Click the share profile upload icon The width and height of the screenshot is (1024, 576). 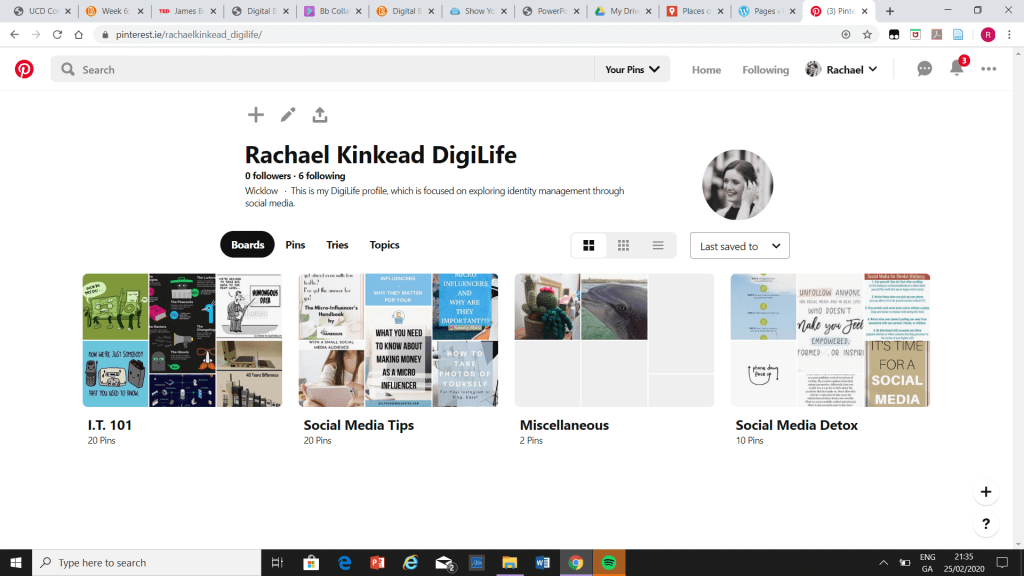[x=320, y=115]
